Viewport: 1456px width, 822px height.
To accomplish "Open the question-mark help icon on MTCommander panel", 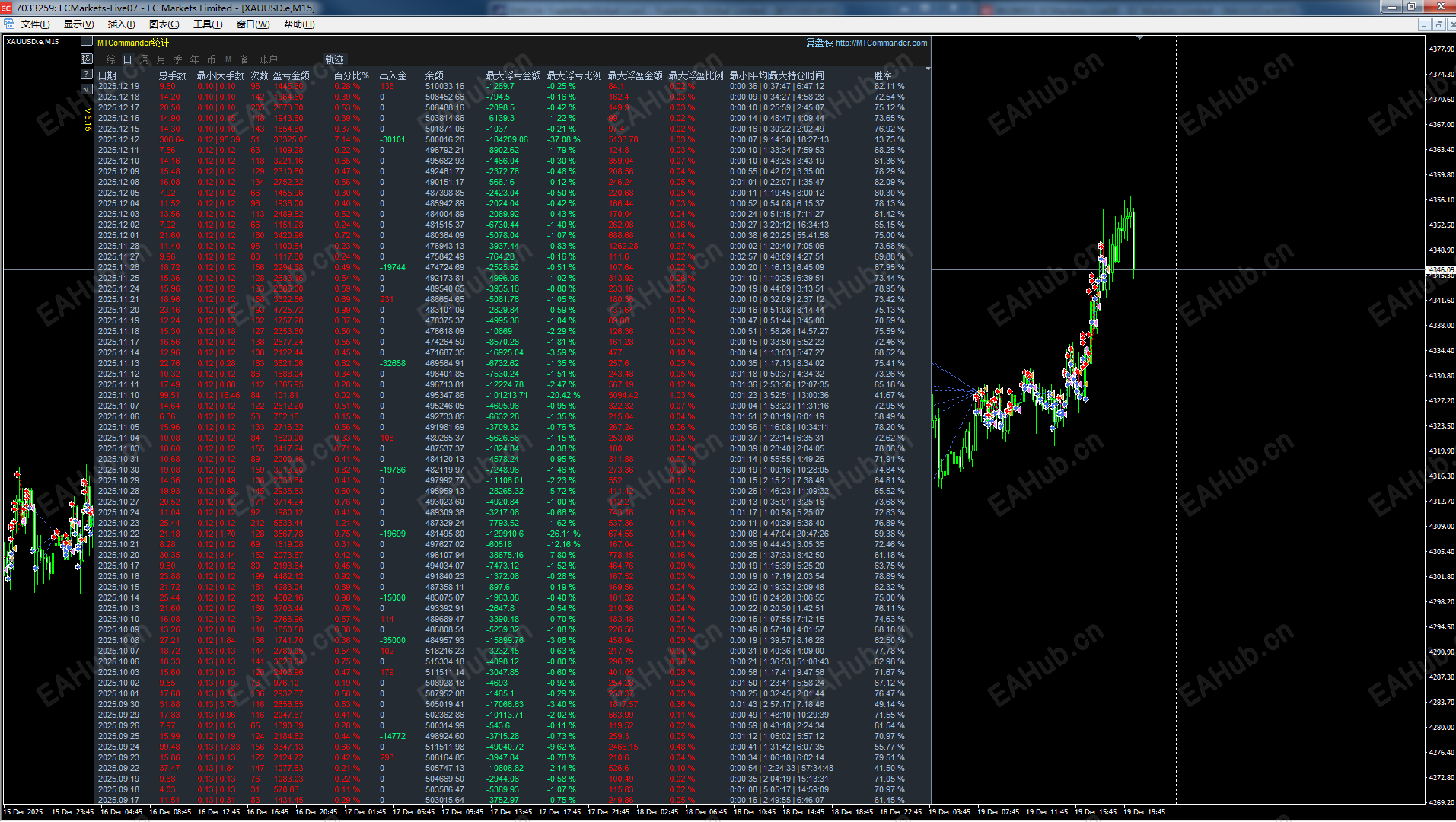I will (86, 74).
